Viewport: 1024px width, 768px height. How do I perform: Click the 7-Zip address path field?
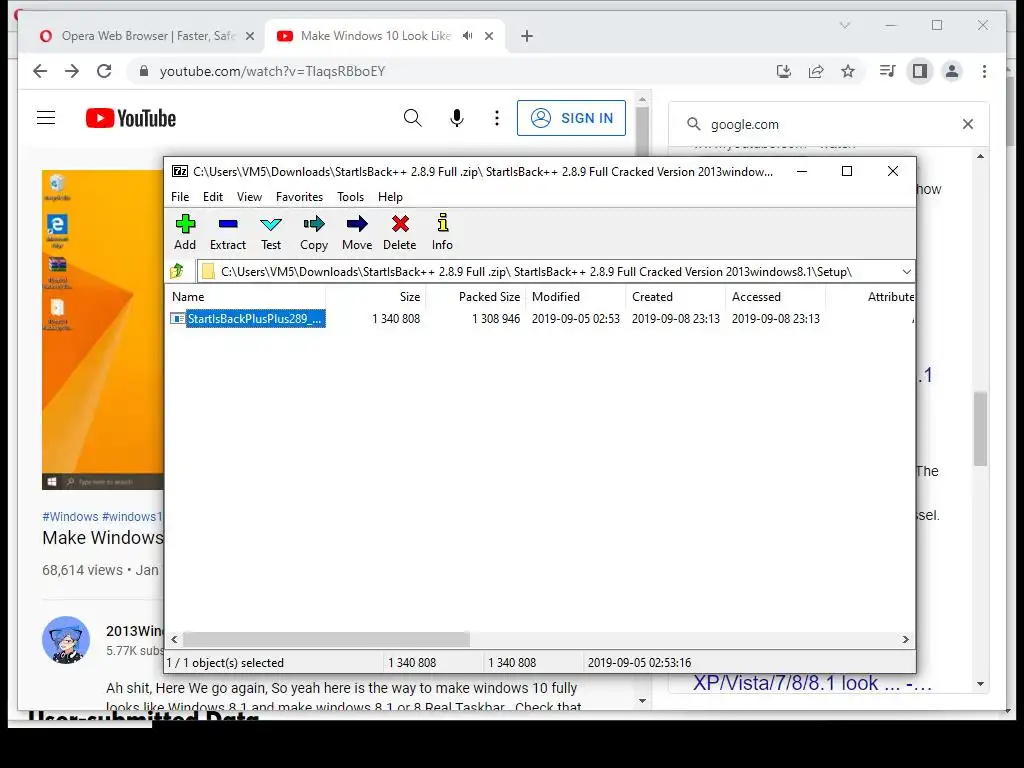(x=549, y=272)
